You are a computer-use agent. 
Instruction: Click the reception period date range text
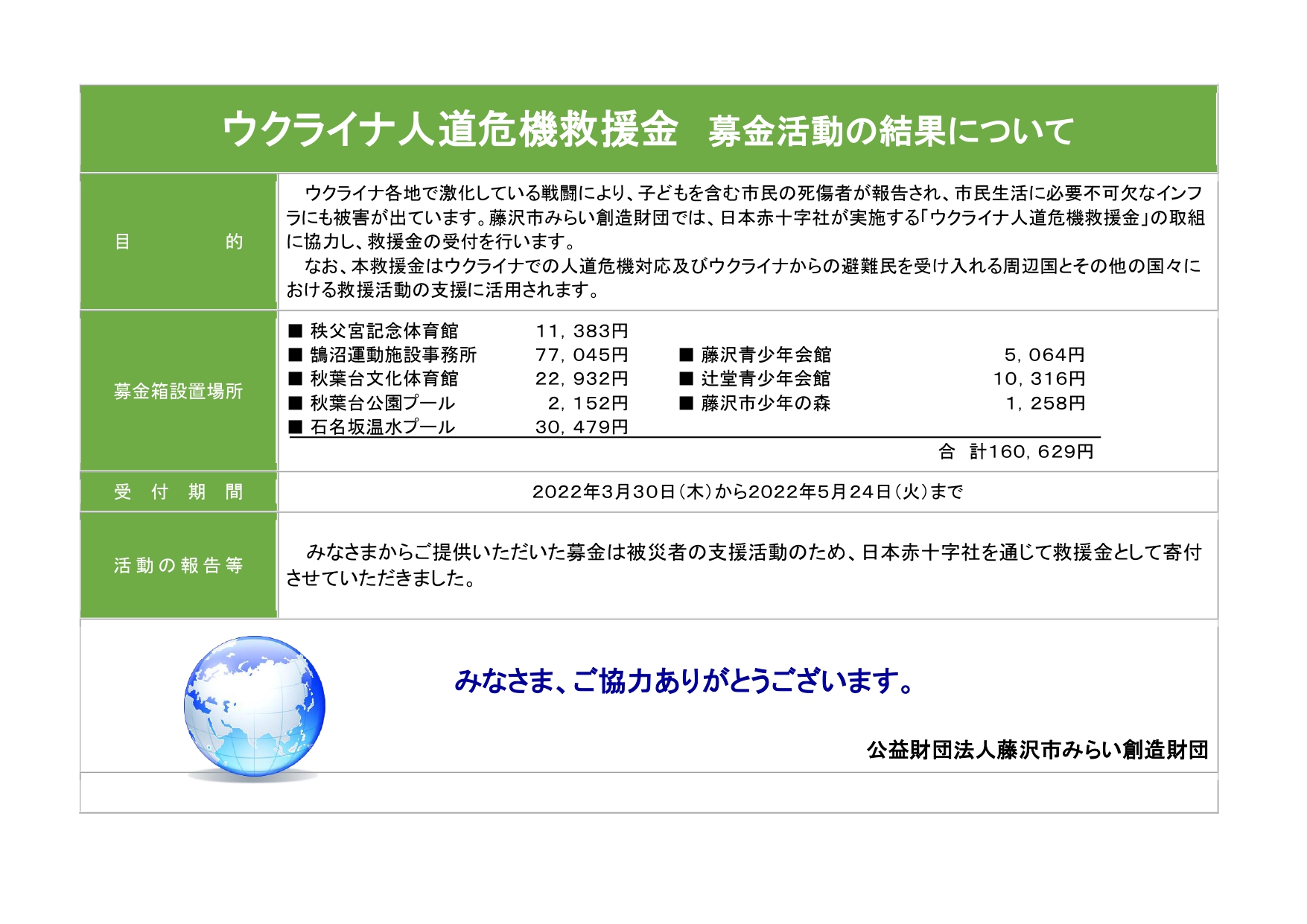[x=747, y=492]
